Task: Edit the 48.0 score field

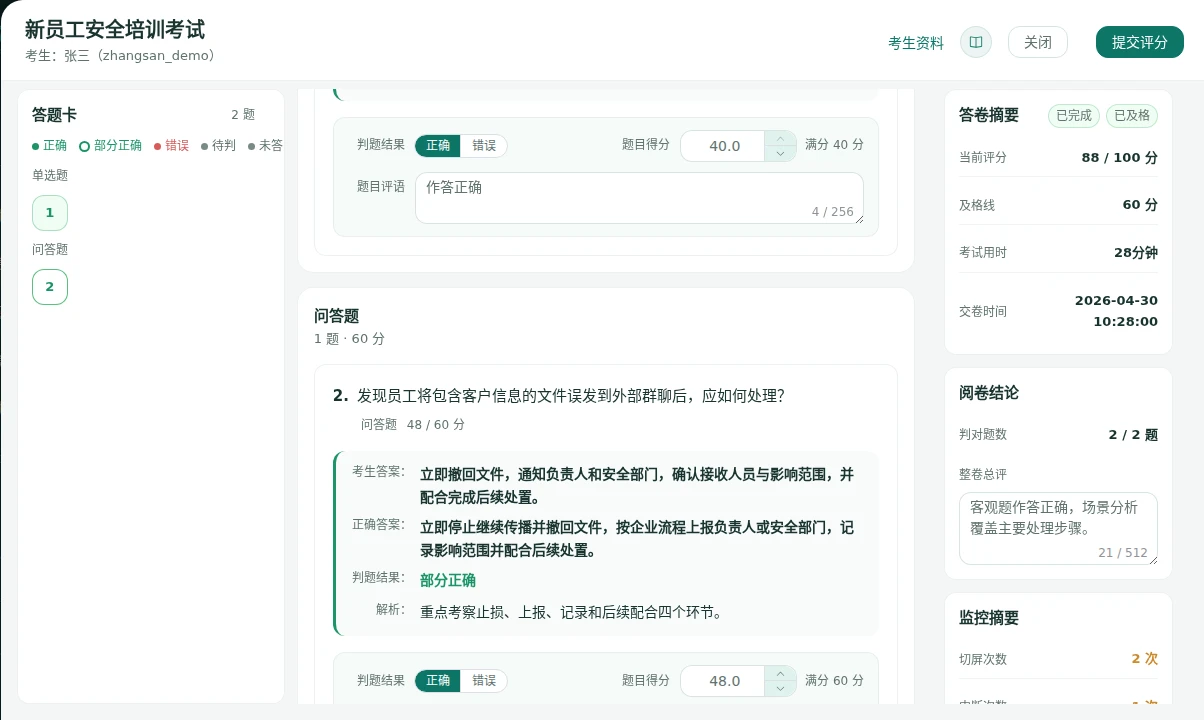Action: [723, 681]
